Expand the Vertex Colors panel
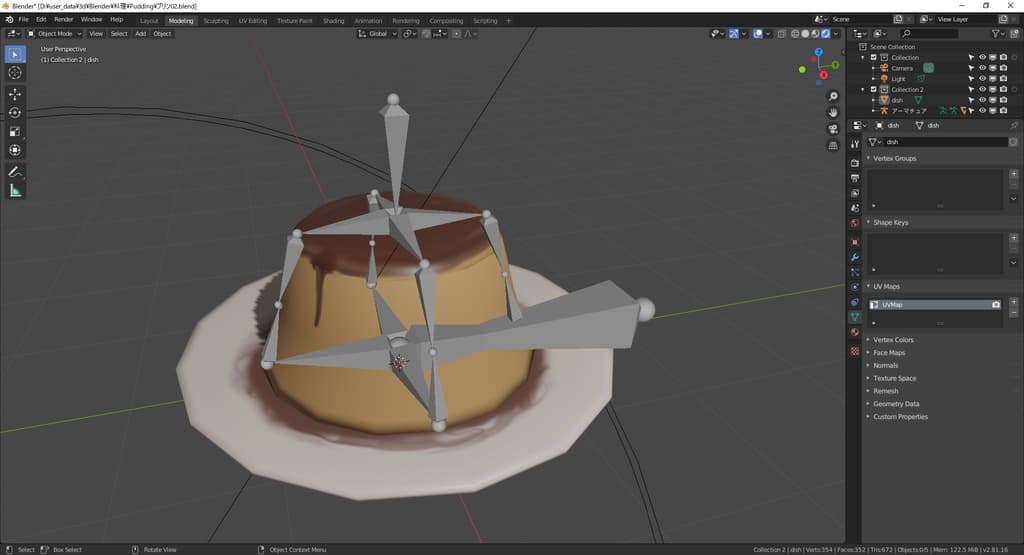1024x555 pixels. [x=893, y=340]
